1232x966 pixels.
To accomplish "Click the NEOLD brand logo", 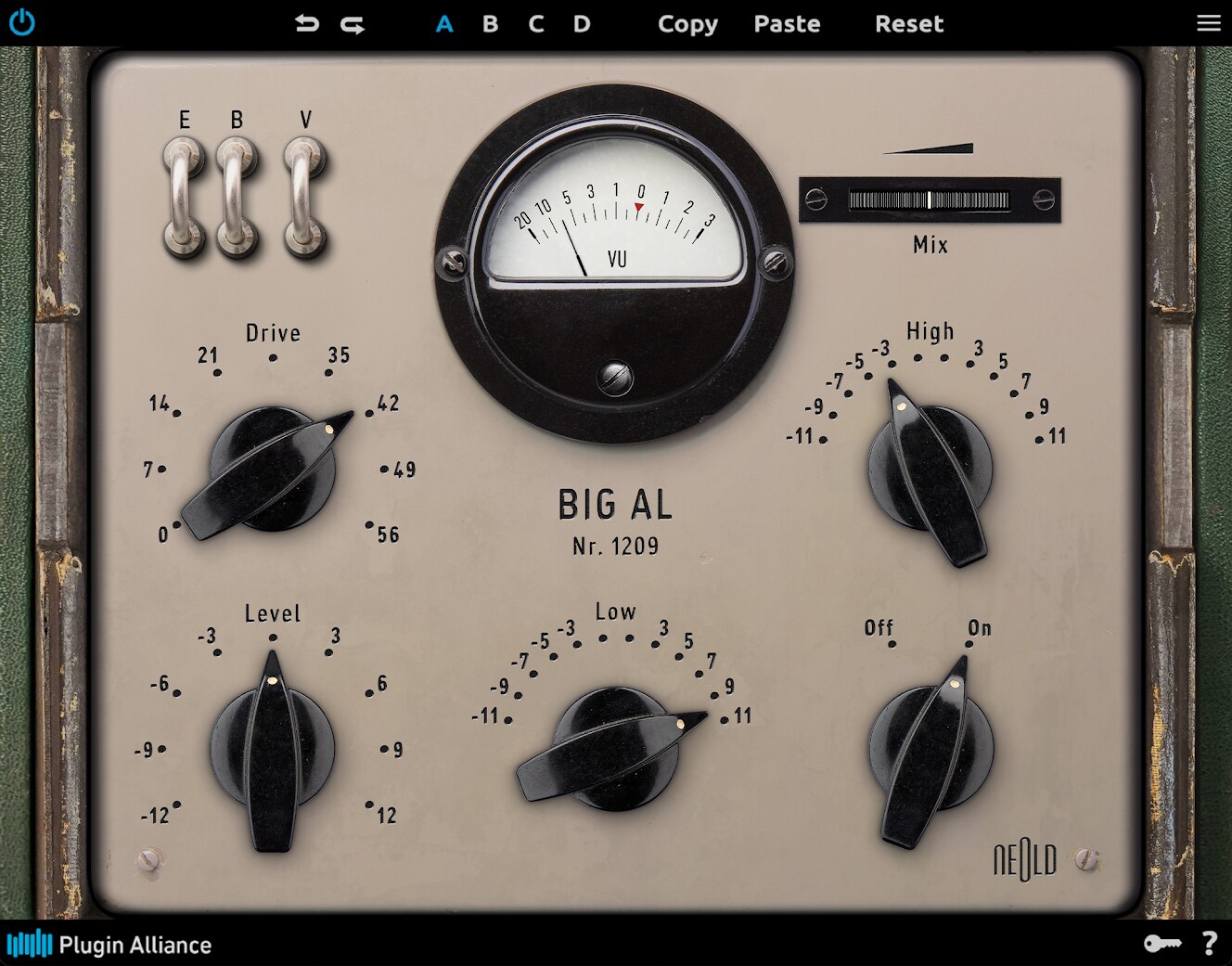I will coord(1025,860).
